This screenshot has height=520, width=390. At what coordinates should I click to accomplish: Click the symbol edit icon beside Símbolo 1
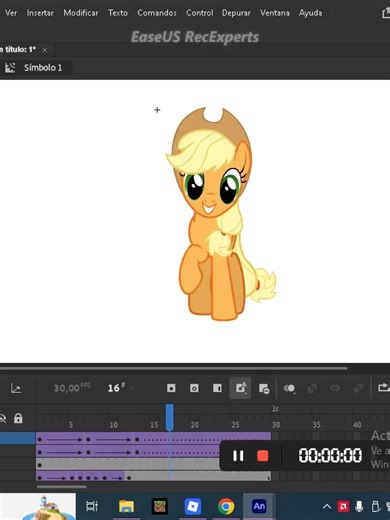10,68
